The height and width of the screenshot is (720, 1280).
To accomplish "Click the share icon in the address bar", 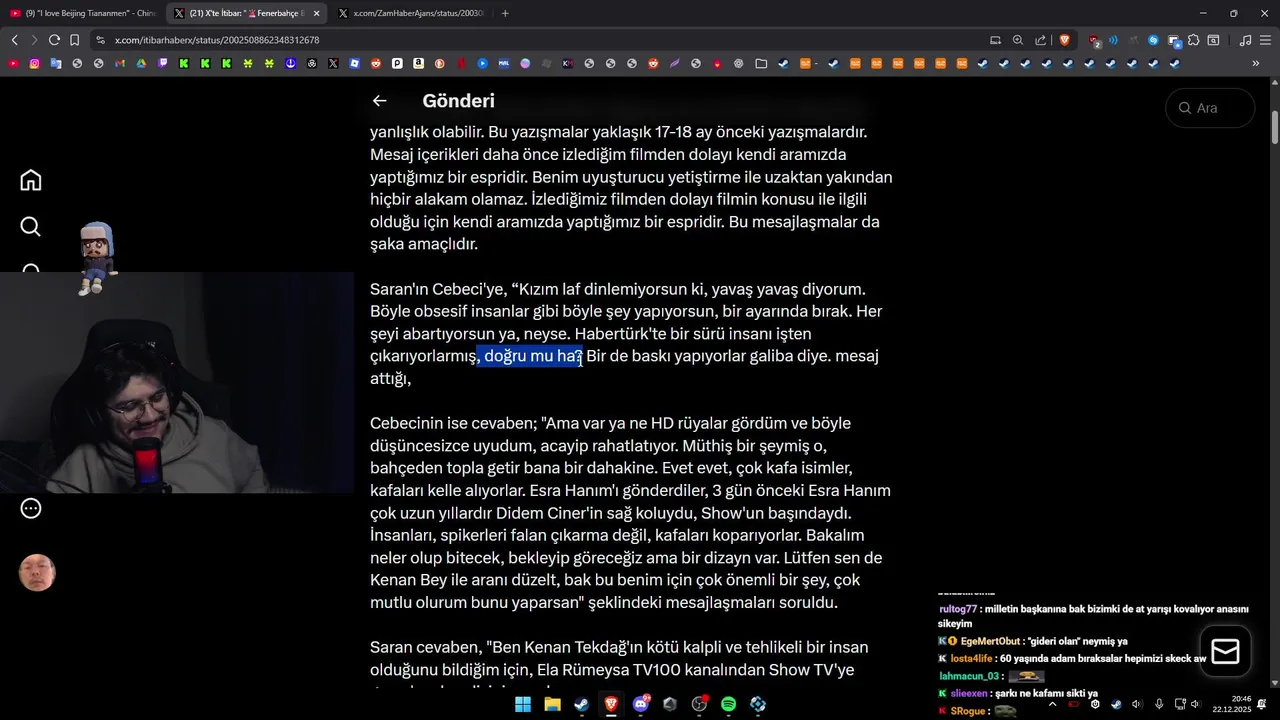I will click(1040, 40).
